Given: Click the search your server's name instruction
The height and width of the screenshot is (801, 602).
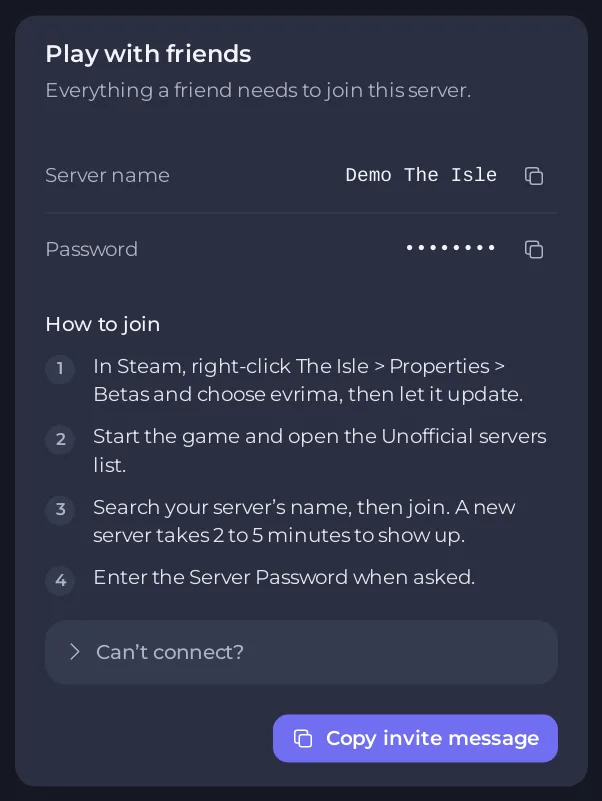Looking at the screenshot, I should pyautogui.click(x=304, y=521).
